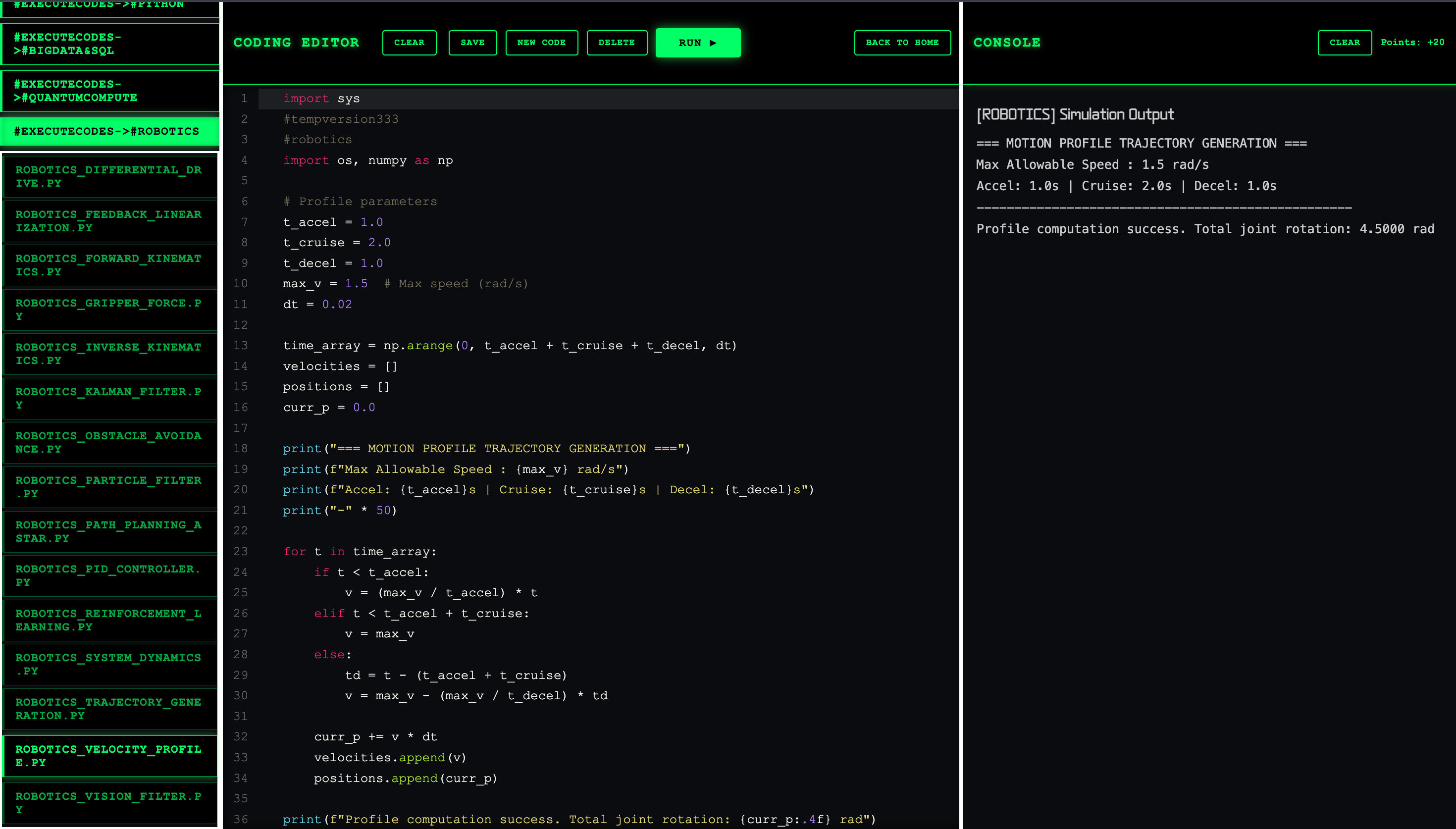Viewport: 1456px width, 829px height.
Task: Save the current code file
Action: click(x=472, y=43)
